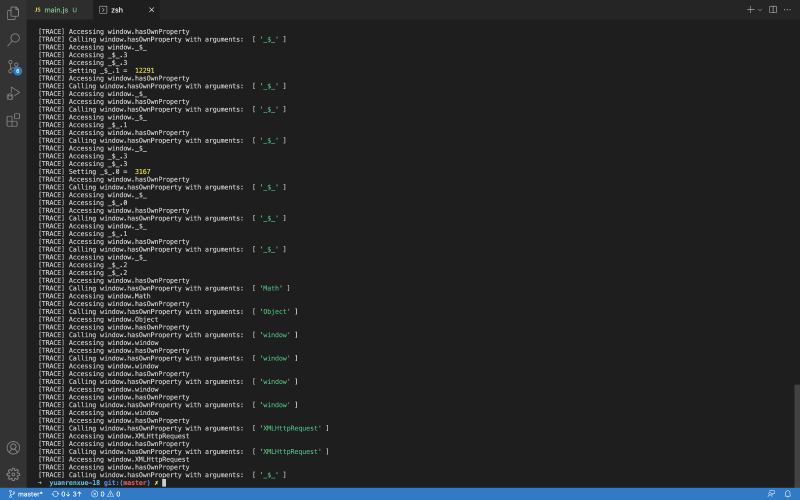Click the notifications bell in status bar

pos(789,494)
